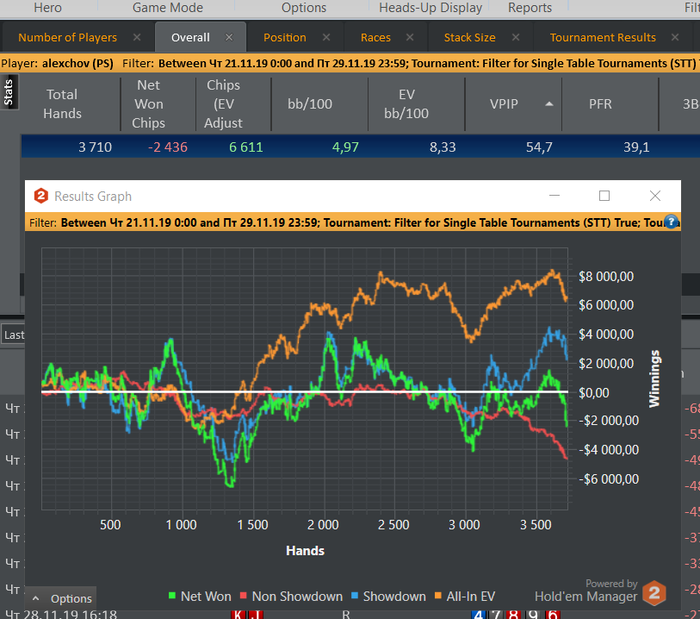
Task: Sort by bb/100 column header
Action: 310,104
